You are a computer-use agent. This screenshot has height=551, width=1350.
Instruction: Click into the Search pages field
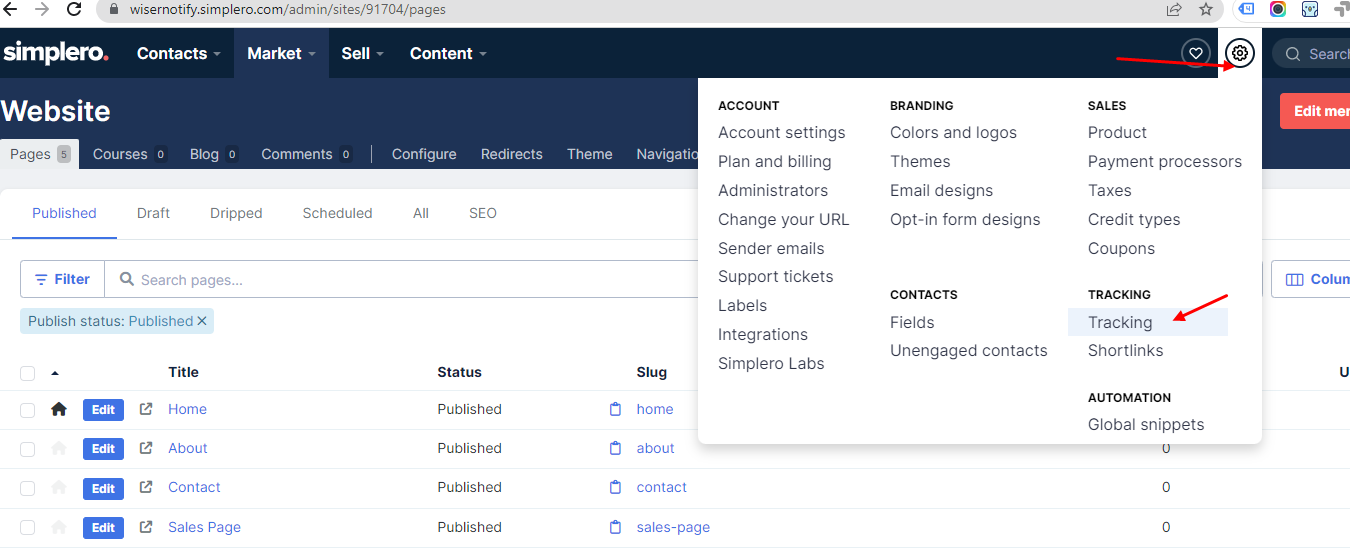400,280
